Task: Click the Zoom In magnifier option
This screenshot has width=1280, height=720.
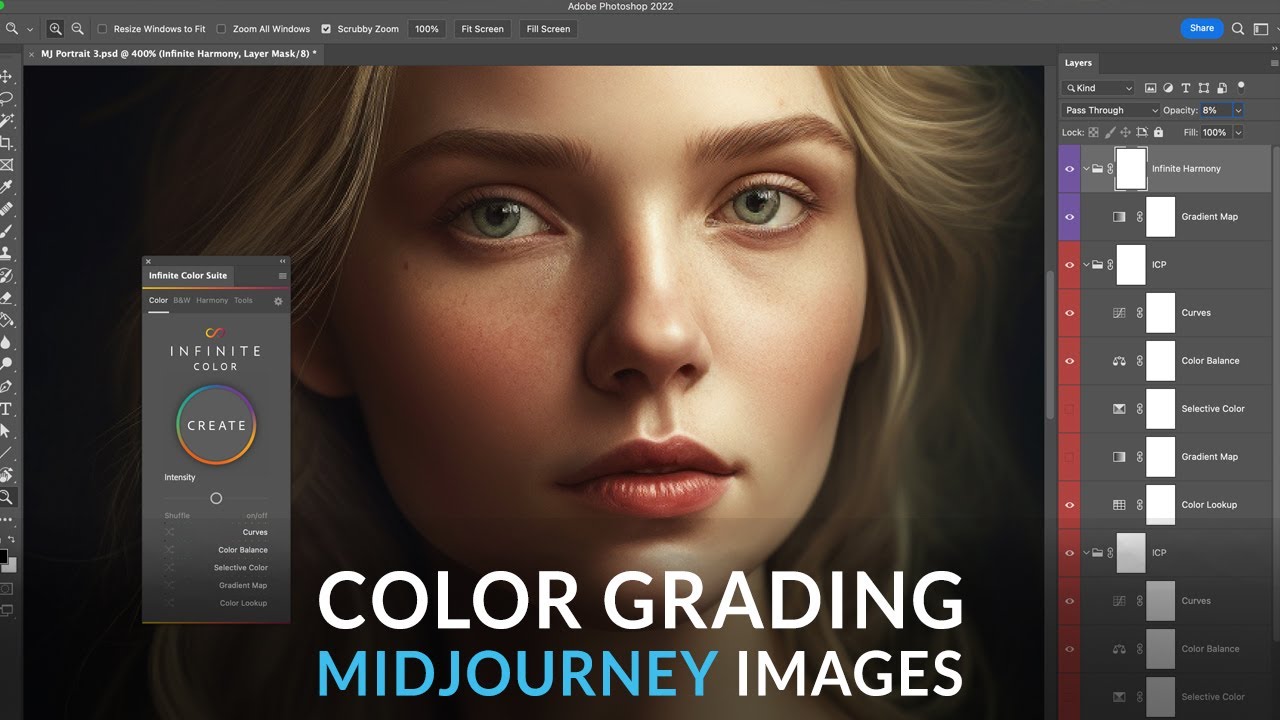Action: [x=55, y=29]
